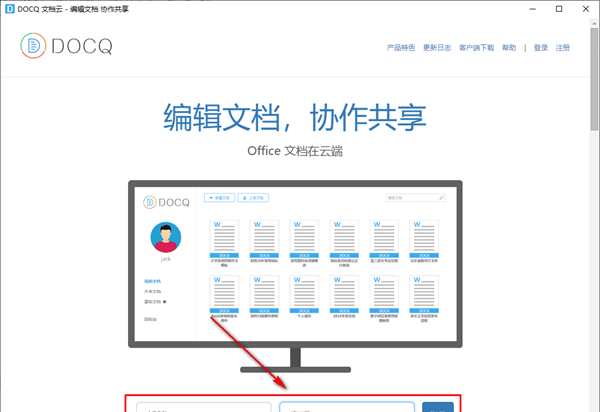
Task: Open the 更新日志 changelog link
Action: click(x=437, y=47)
